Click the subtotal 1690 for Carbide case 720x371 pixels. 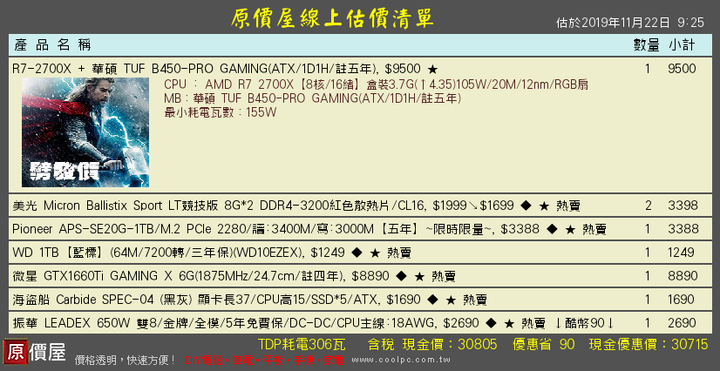[x=682, y=300]
